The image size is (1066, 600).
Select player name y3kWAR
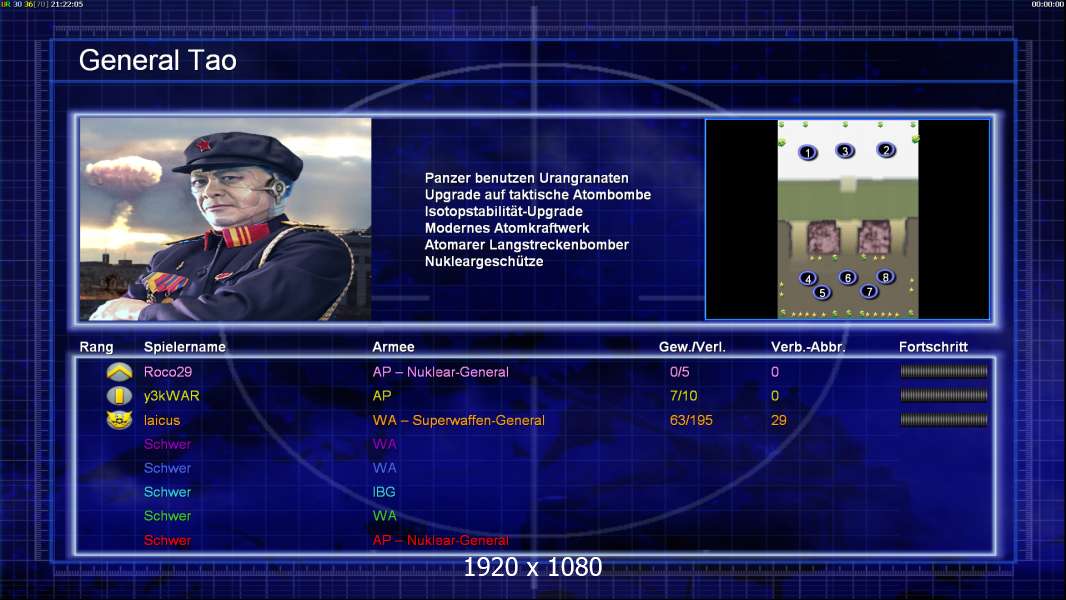click(171, 395)
